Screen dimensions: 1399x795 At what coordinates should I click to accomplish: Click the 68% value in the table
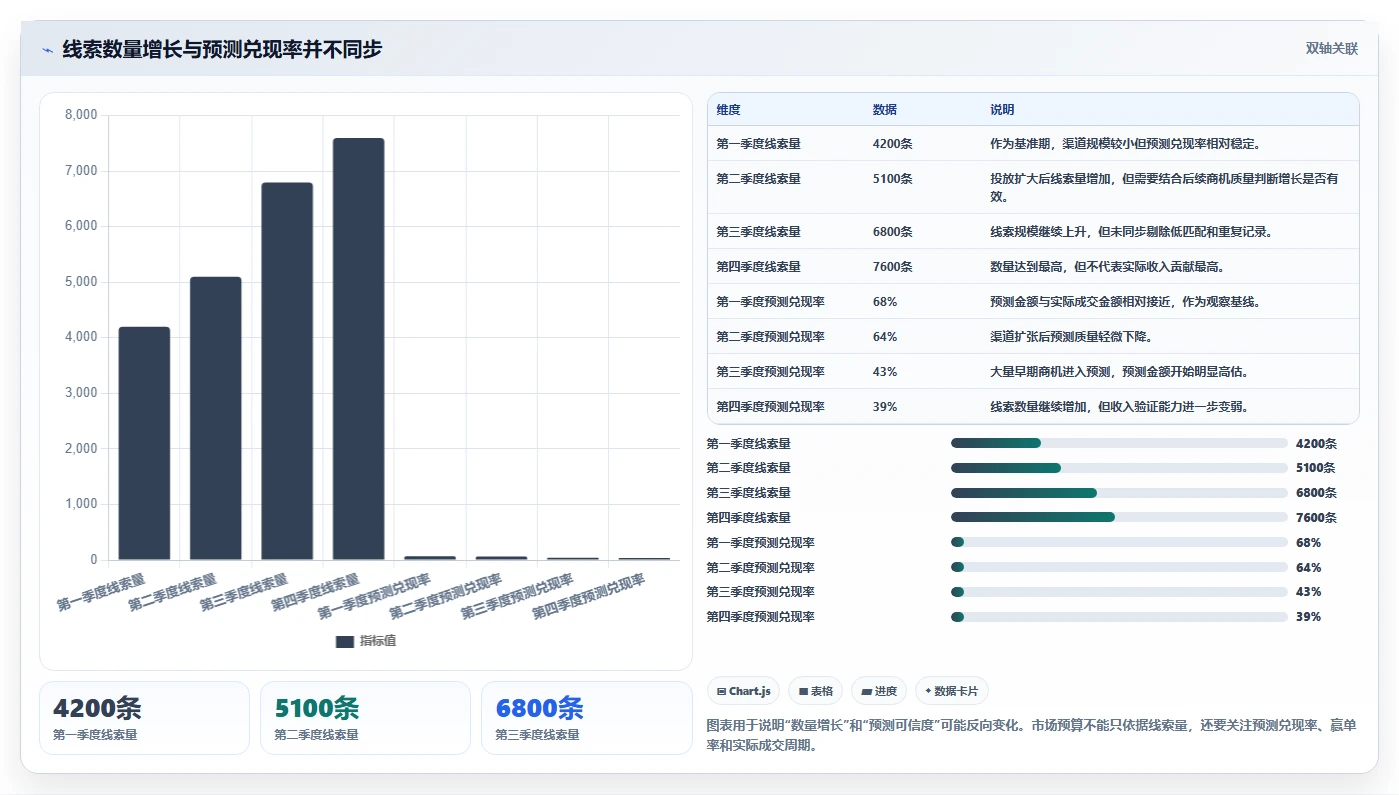(885, 302)
